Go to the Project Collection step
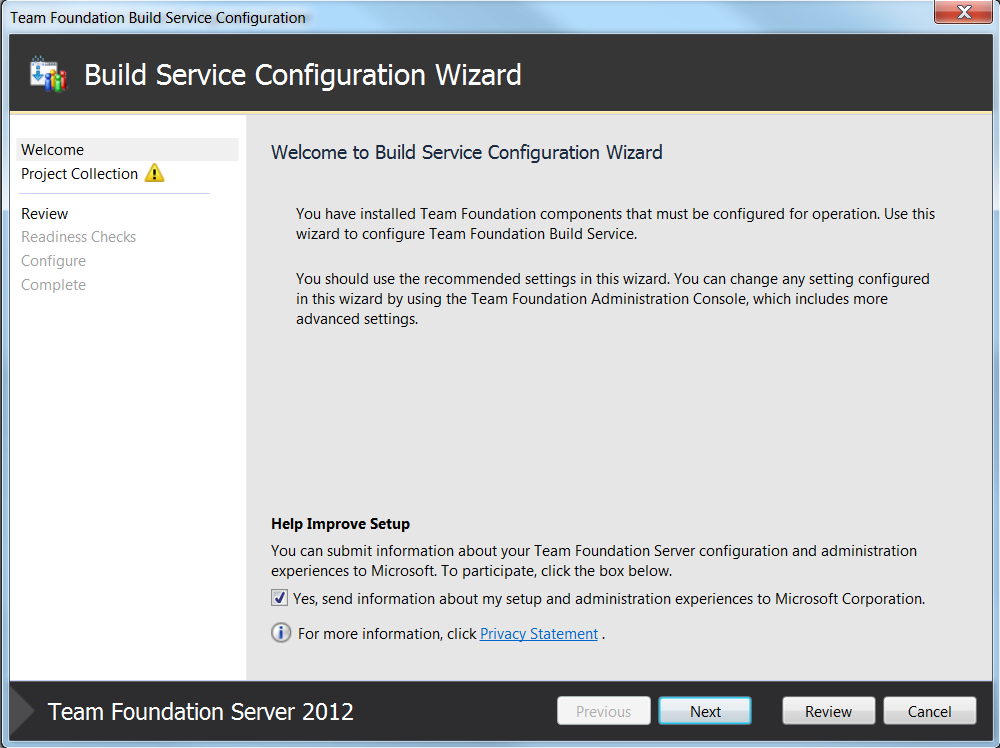The width and height of the screenshot is (1000, 748). (79, 173)
